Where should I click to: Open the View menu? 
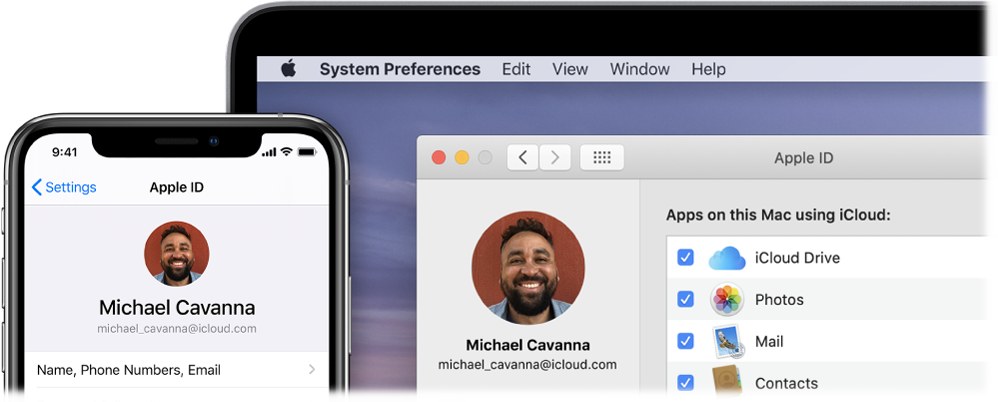570,69
